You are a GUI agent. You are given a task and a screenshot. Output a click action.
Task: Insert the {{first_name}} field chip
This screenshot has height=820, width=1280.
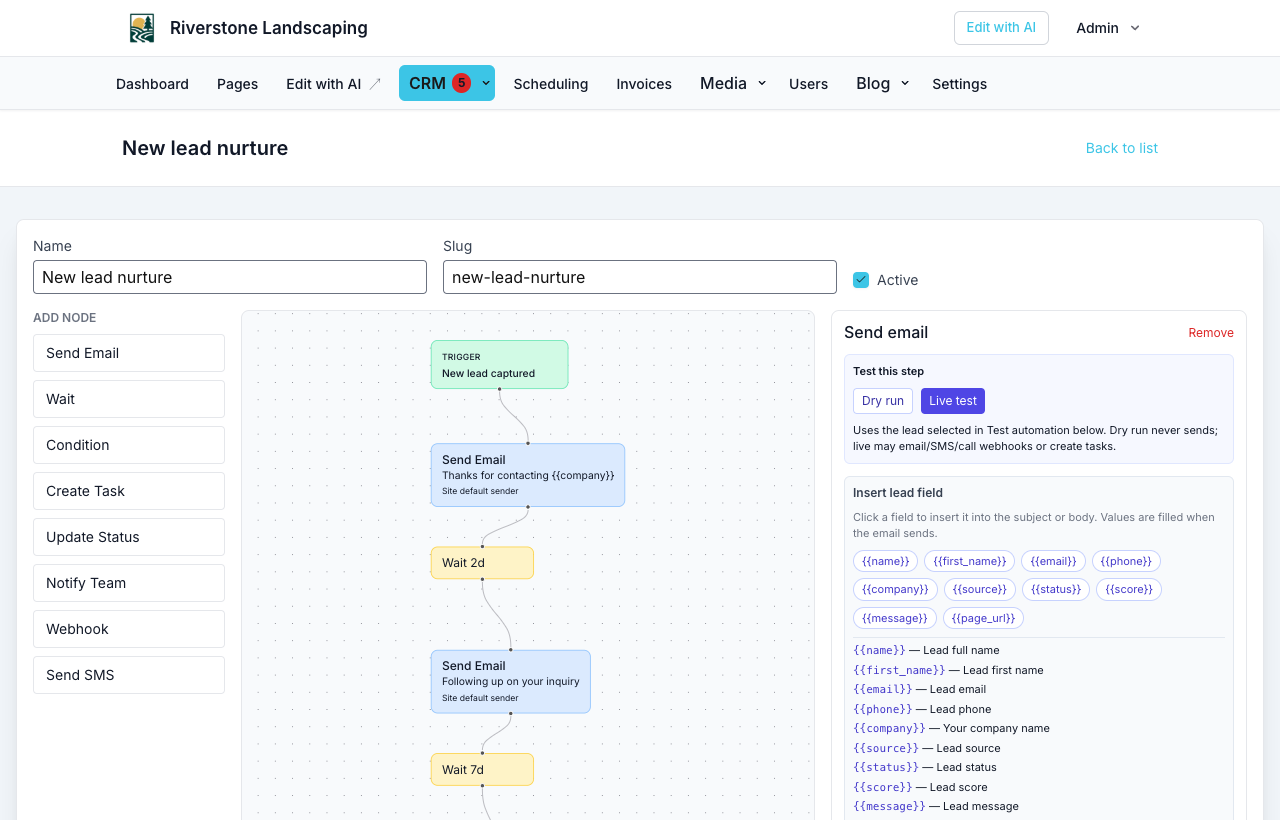pyautogui.click(x=969, y=561)
